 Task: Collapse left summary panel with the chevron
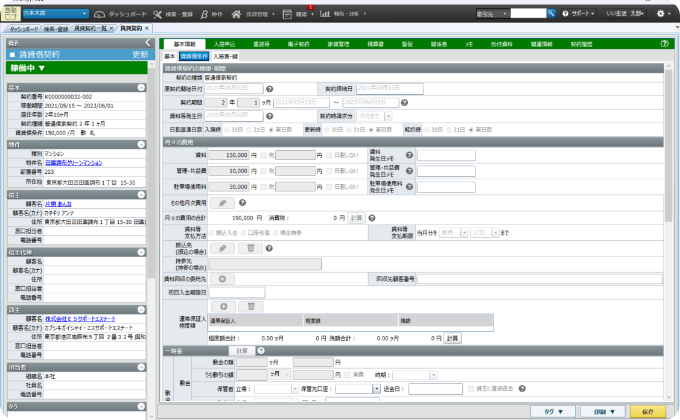click(x=147, y=43)
